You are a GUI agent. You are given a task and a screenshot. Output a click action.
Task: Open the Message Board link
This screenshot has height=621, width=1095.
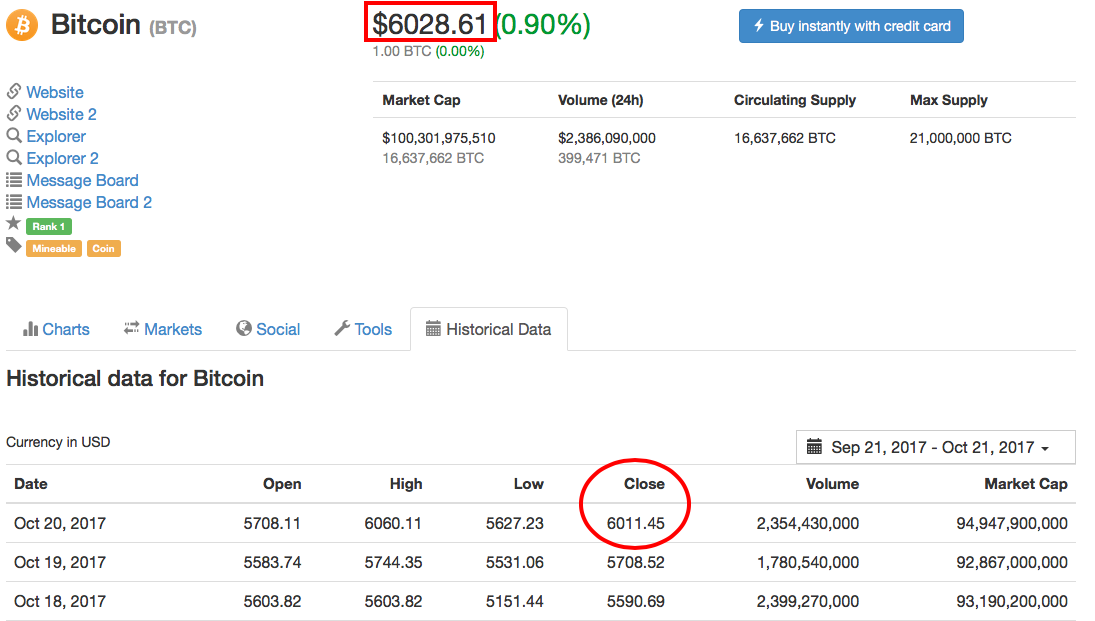tap(82, 180)
